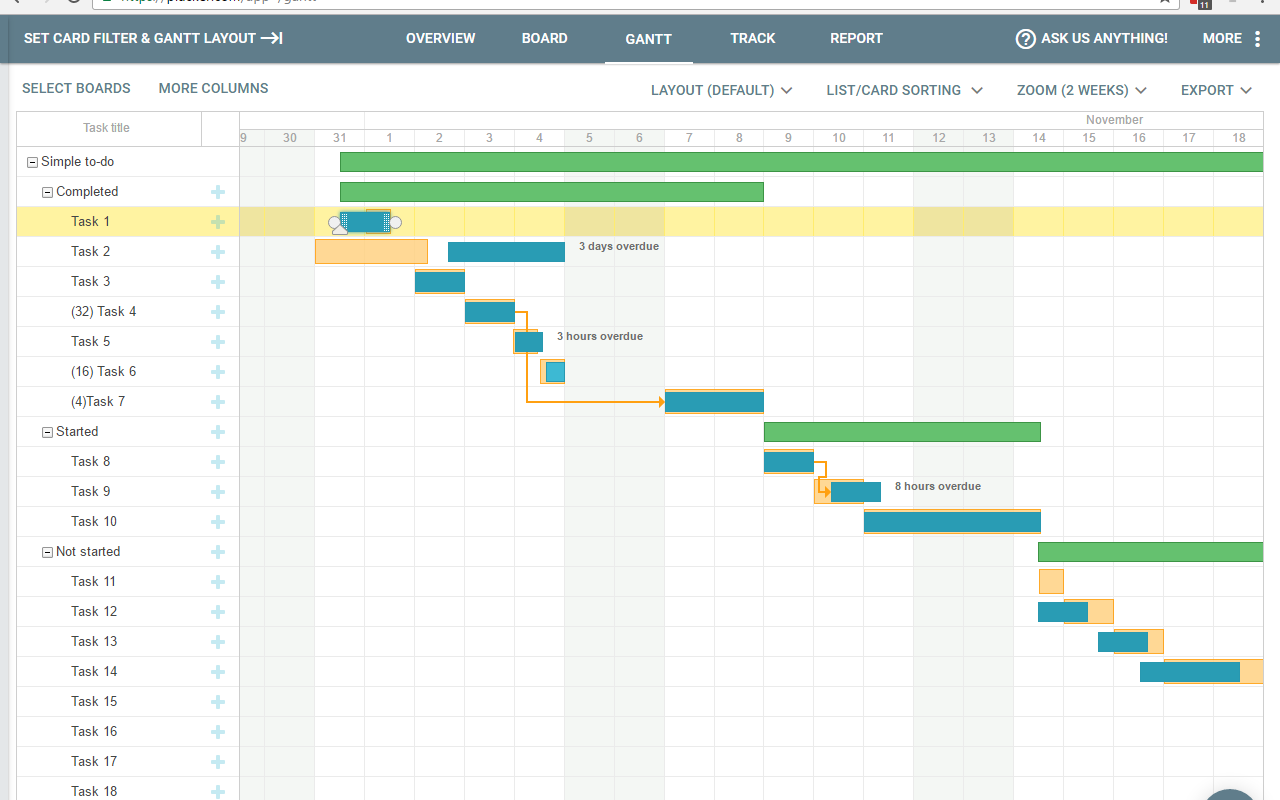Click the '8 hours overdue' label
The height and width of the screenshot is (800, 1280).
(938, 486)
